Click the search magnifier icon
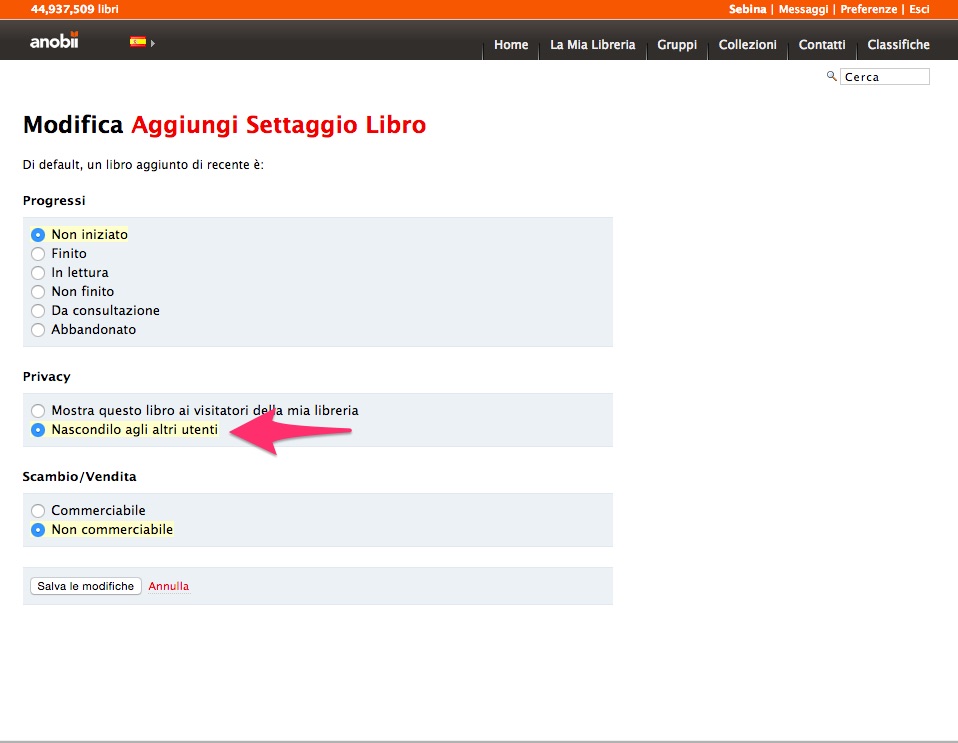This screenshot has height=743, width=958. pos(831,76)
